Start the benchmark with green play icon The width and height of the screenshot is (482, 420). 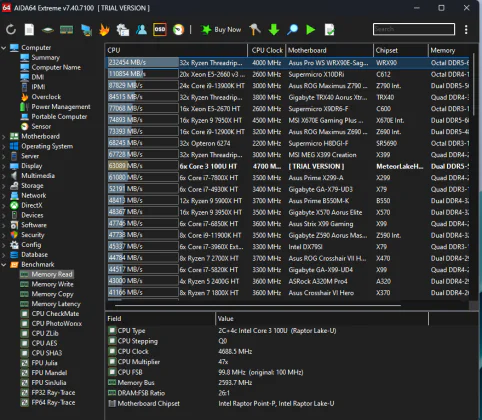click(x=311, y=30)
